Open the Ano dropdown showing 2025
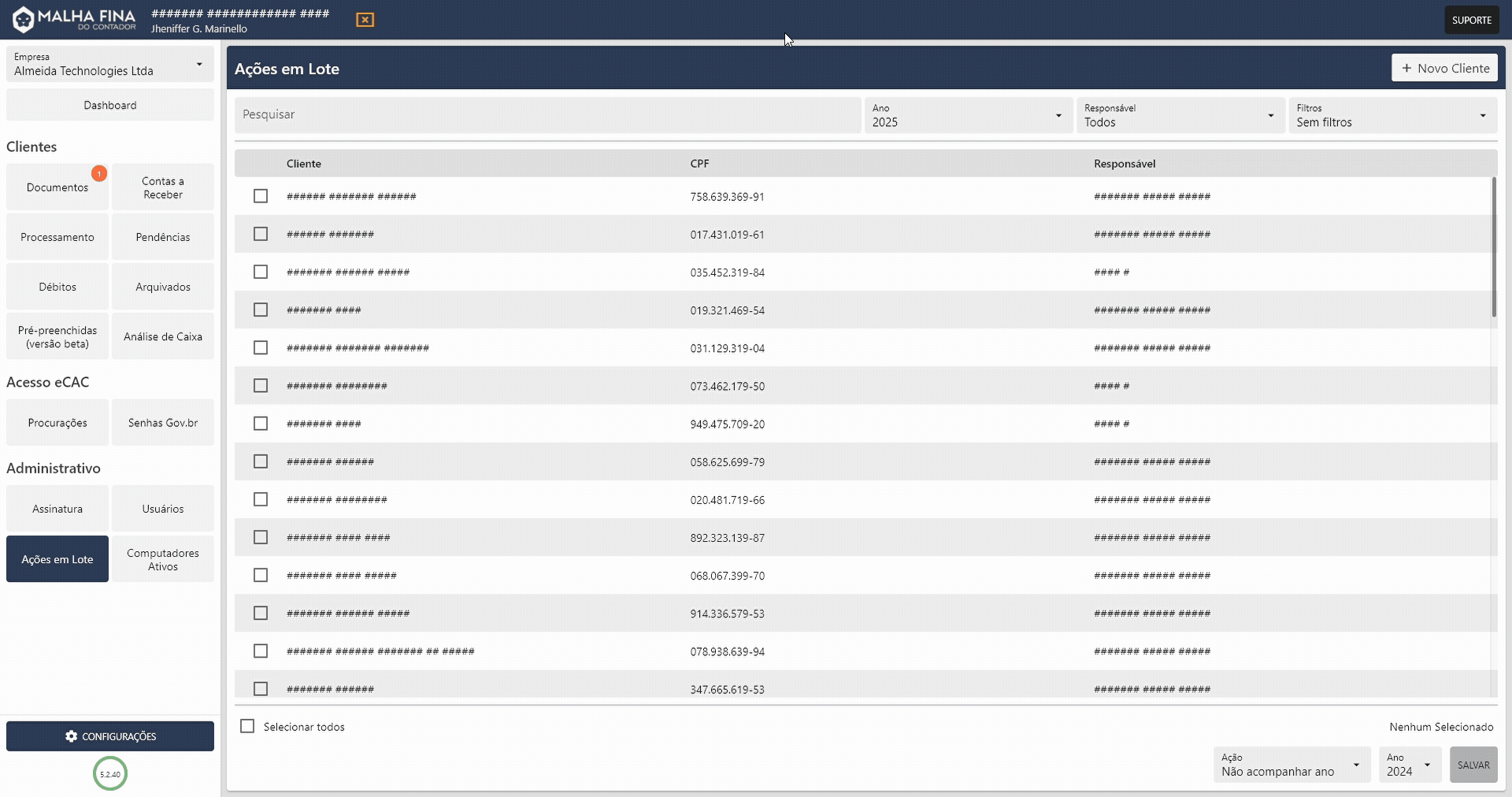 tap(967, 115)
